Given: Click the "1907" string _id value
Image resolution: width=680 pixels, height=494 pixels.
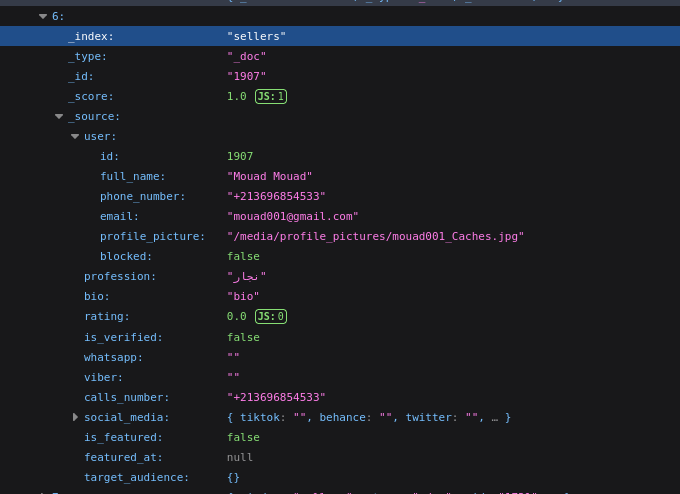Looking at the screenshot, I should tap(246, 76).
